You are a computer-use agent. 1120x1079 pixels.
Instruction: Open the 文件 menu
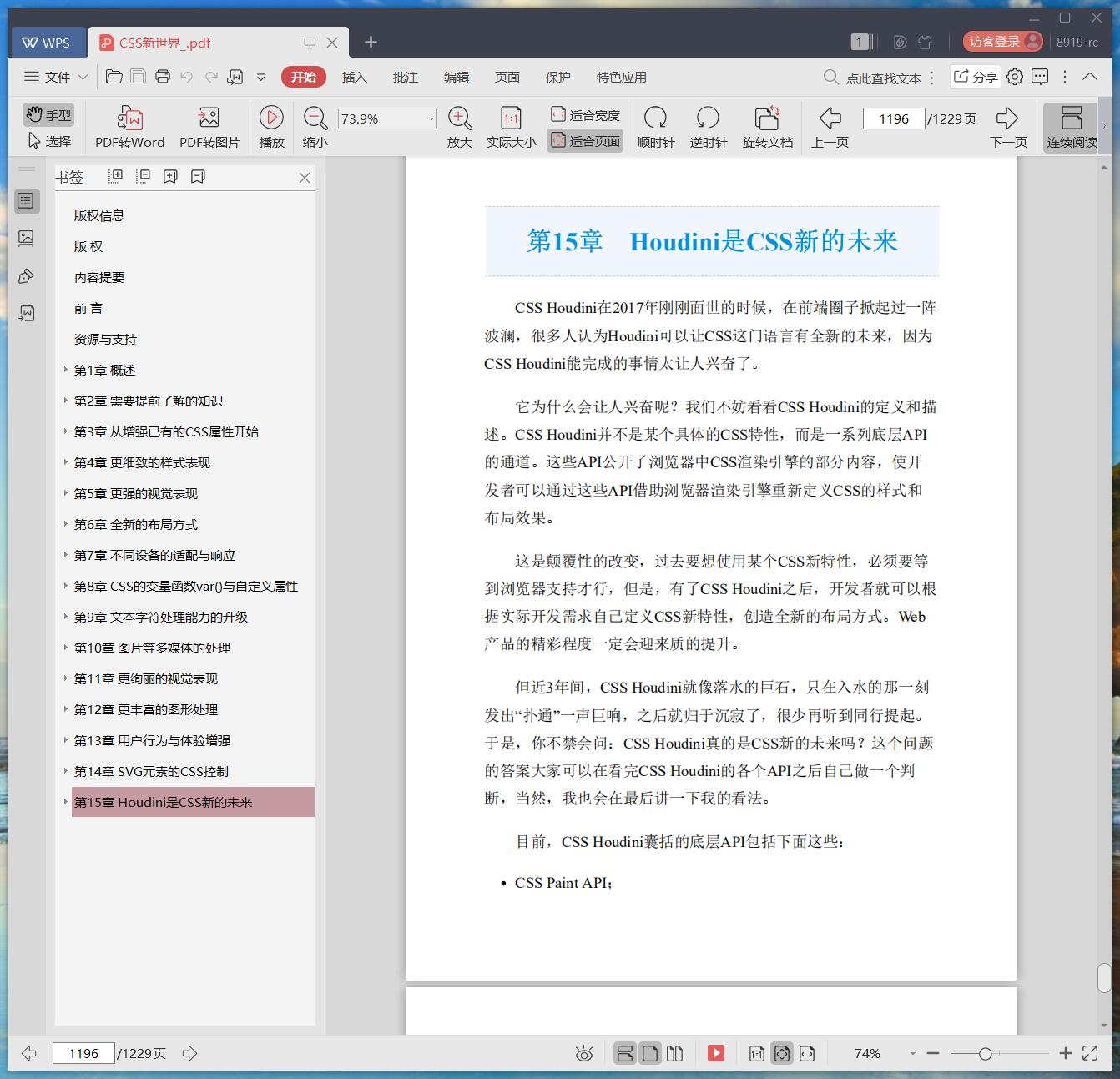tap(53, 77)
